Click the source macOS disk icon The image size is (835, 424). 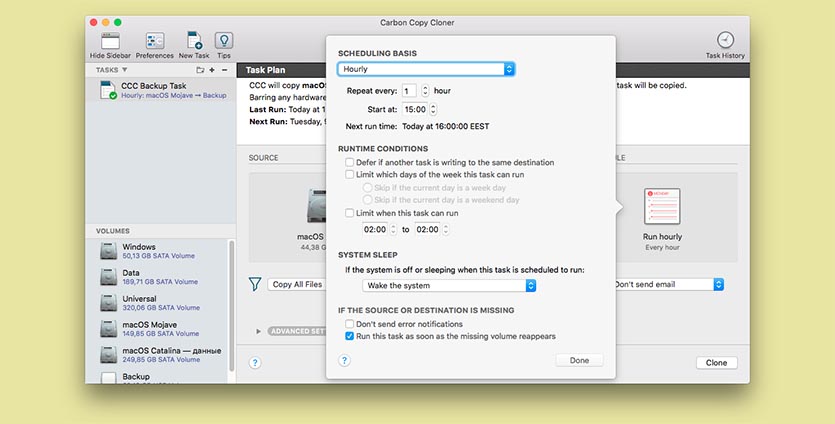click(x=316, y=206)
